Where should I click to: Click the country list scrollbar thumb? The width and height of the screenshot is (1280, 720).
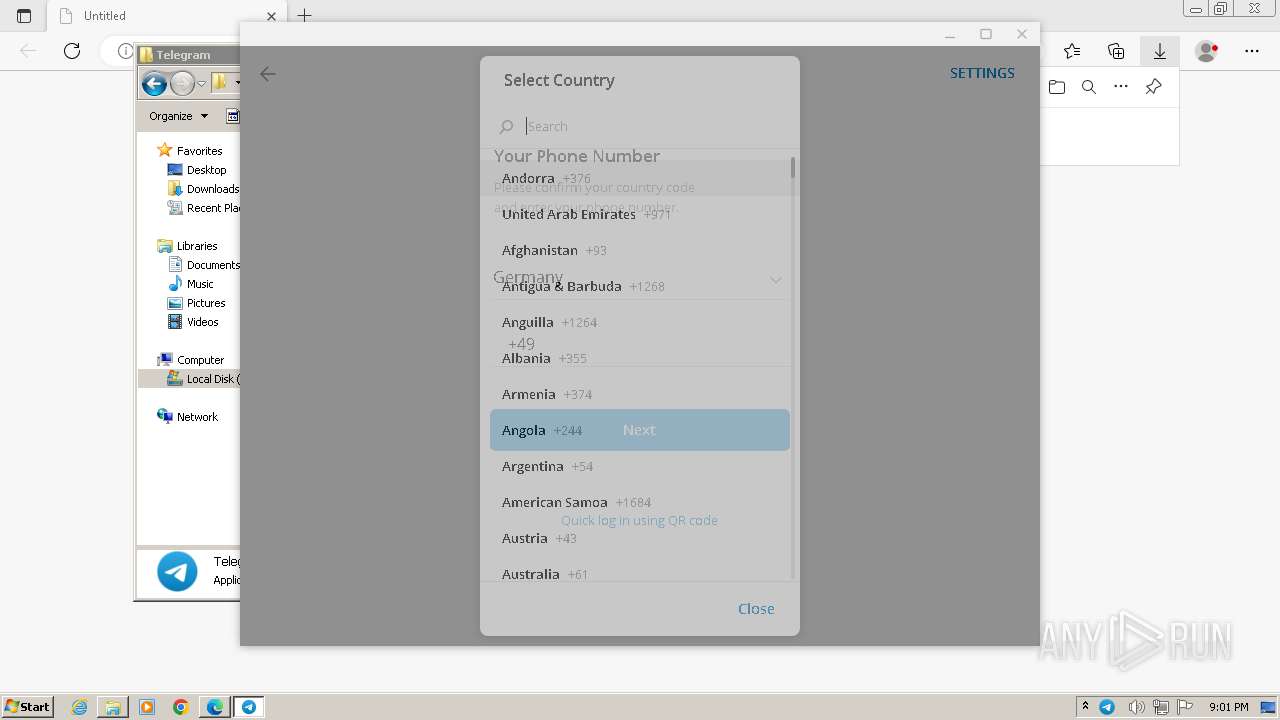pyautogui.click(x=793, y=168)
